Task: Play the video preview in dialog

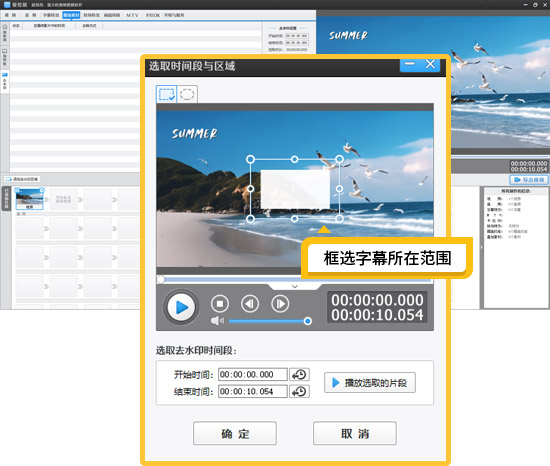Action: [181, 307]
